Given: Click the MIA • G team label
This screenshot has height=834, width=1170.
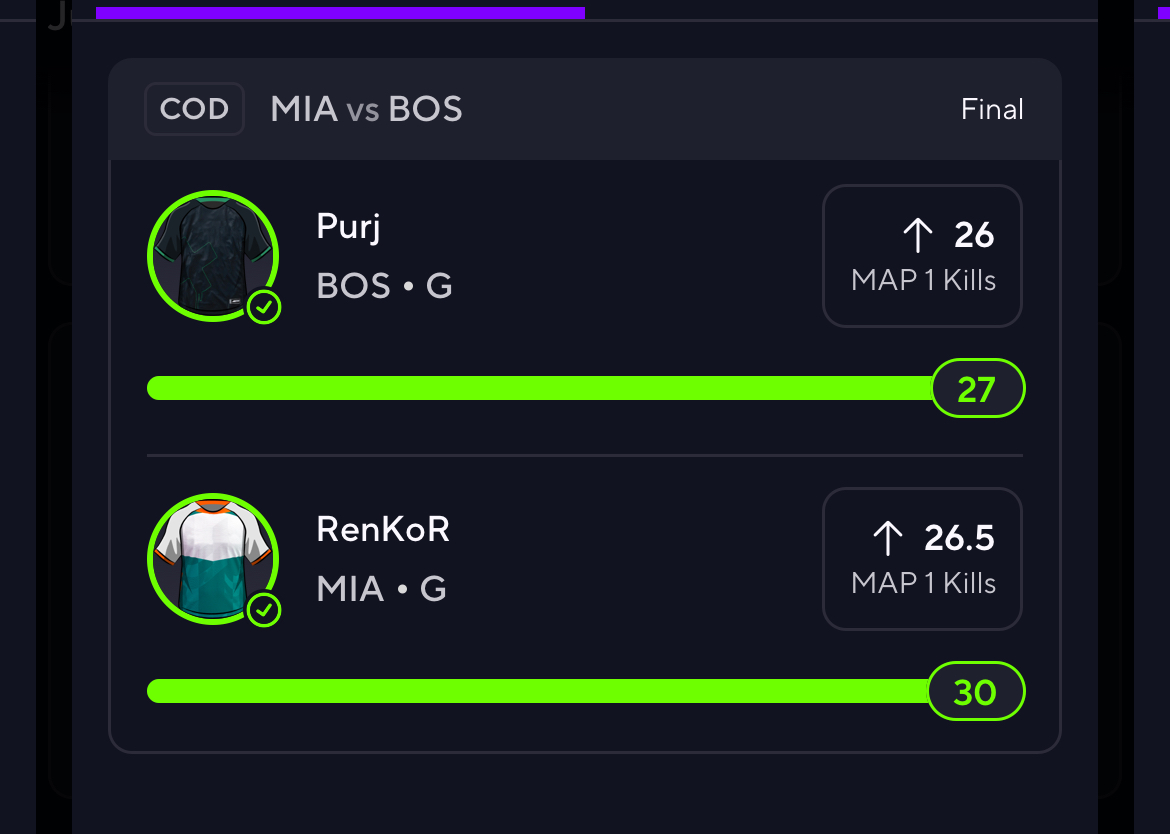Looking at the screenshot, I should pos(381,589).
